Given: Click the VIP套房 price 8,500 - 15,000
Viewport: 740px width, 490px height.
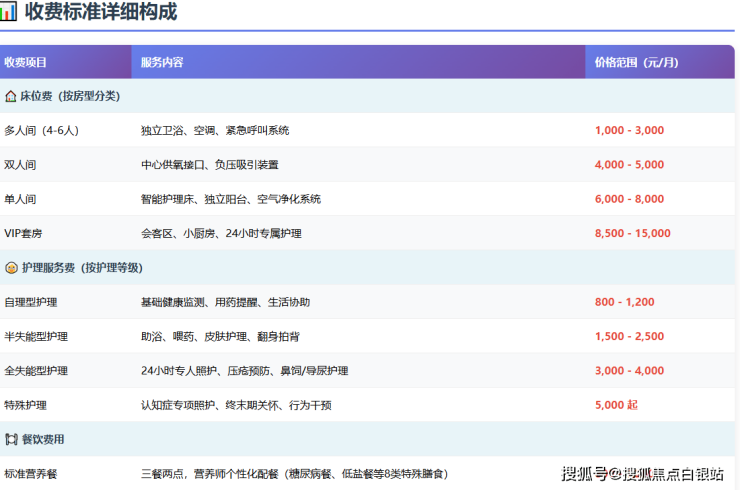Looking at the screenshot, I should coord(632,233).
